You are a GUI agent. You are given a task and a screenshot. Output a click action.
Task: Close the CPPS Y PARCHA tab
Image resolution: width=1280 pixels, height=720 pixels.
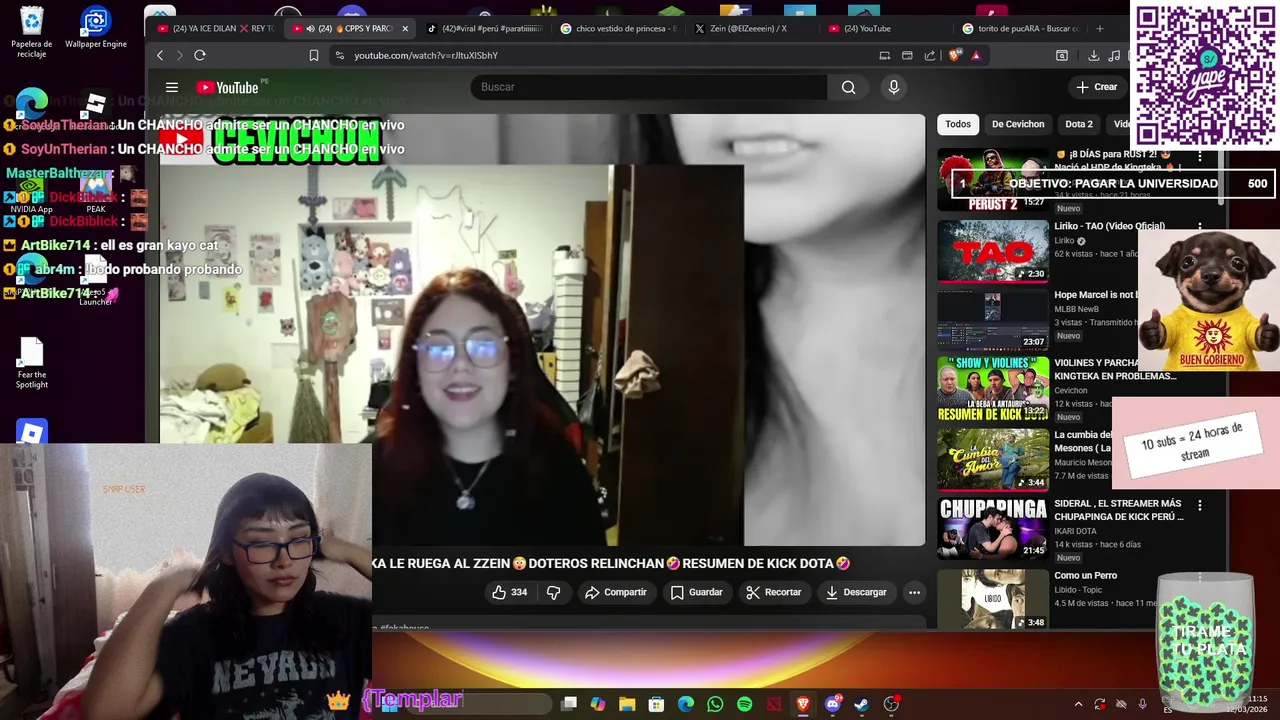pyautogui.click(x=405, y=28)
